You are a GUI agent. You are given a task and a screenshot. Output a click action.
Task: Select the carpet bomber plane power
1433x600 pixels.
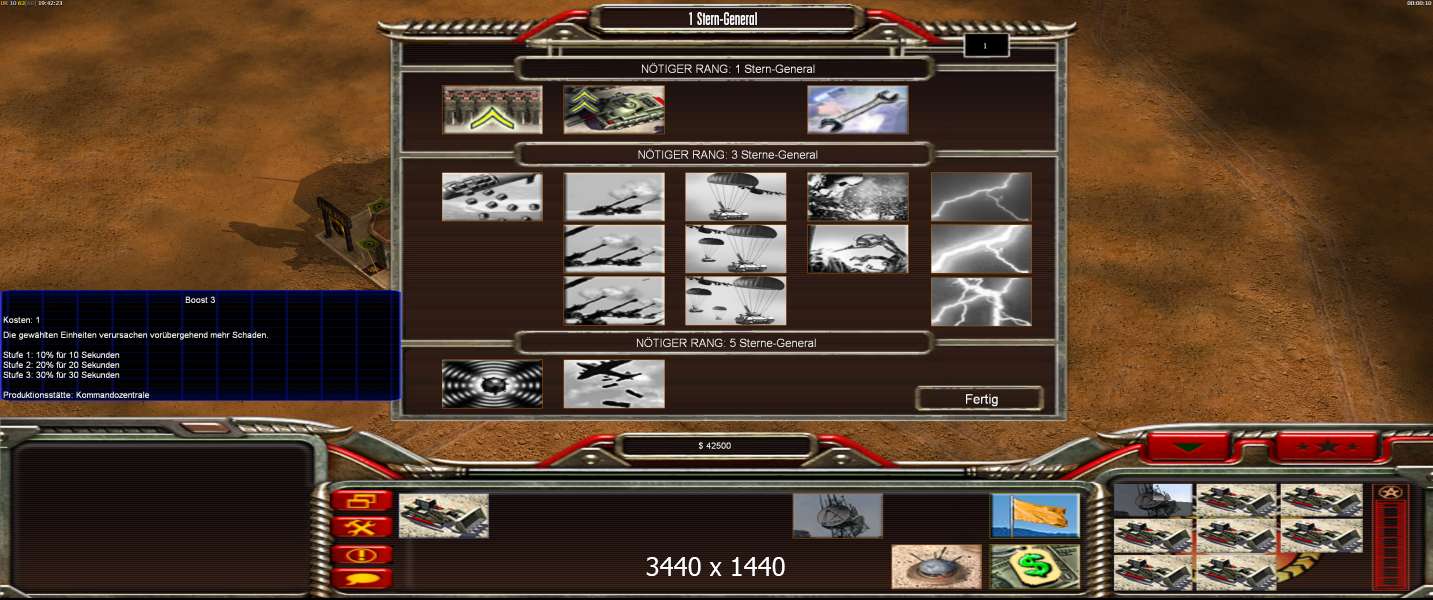(x=614, y=384)
